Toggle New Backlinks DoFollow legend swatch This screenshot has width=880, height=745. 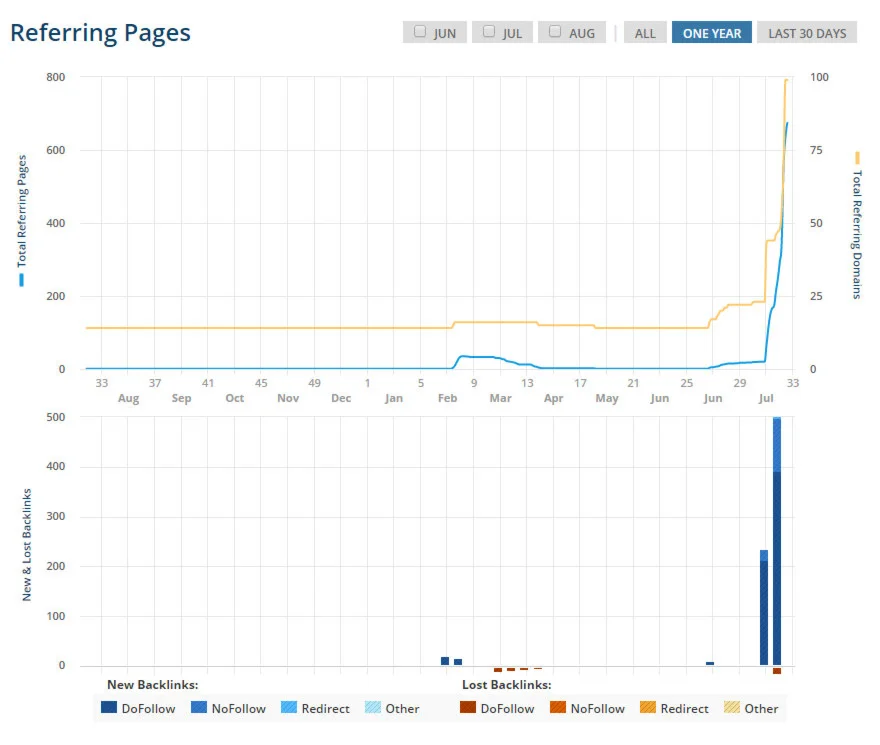[109, 707]
